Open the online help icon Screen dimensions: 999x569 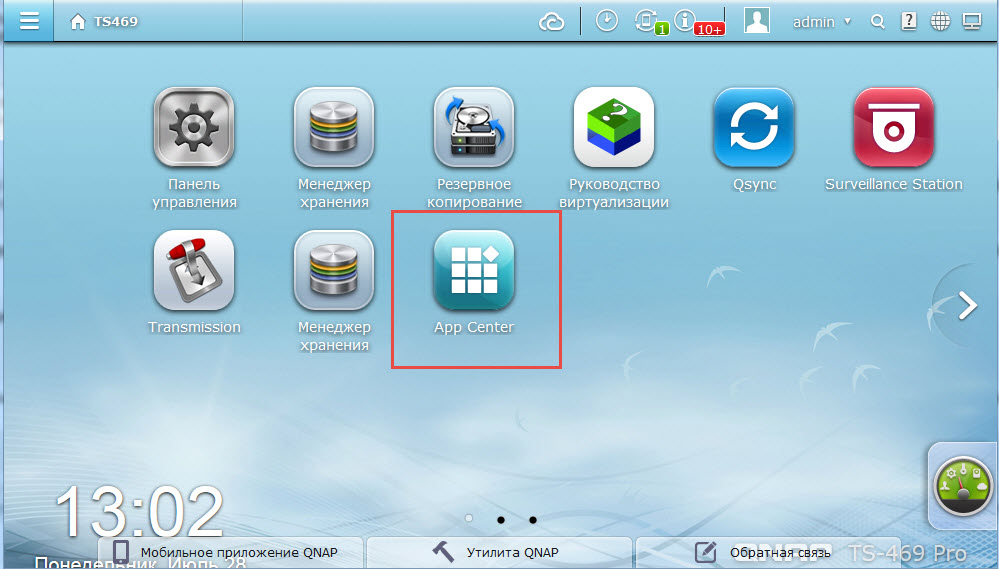909,21
